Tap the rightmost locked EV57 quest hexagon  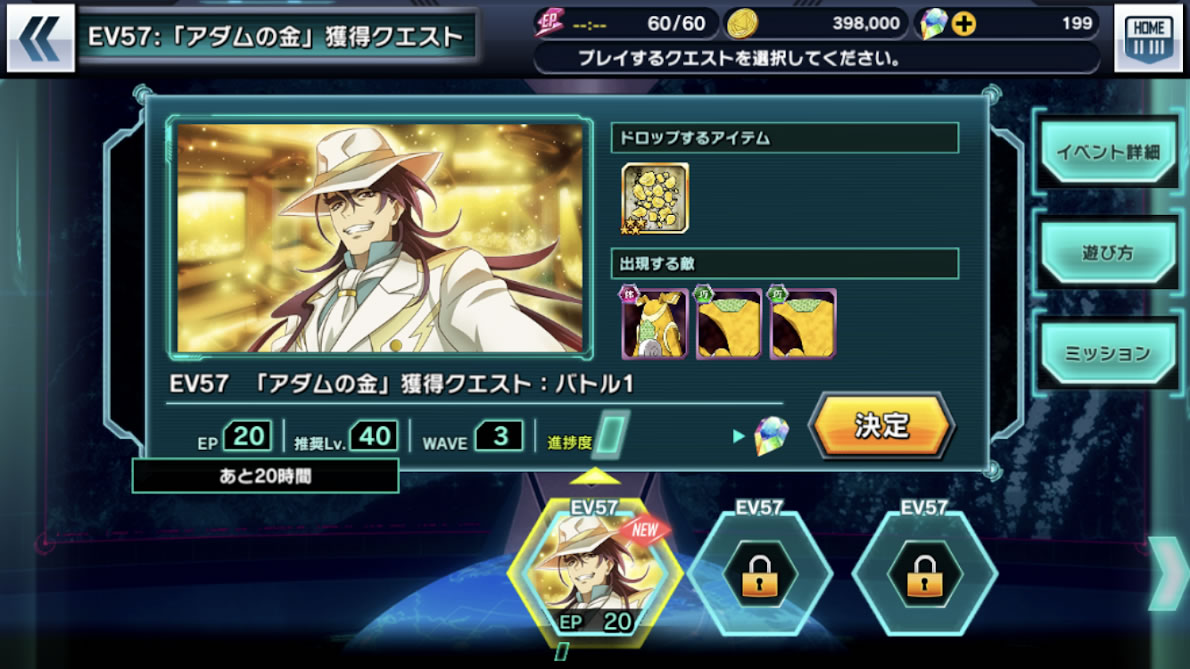tap(924, 574)
